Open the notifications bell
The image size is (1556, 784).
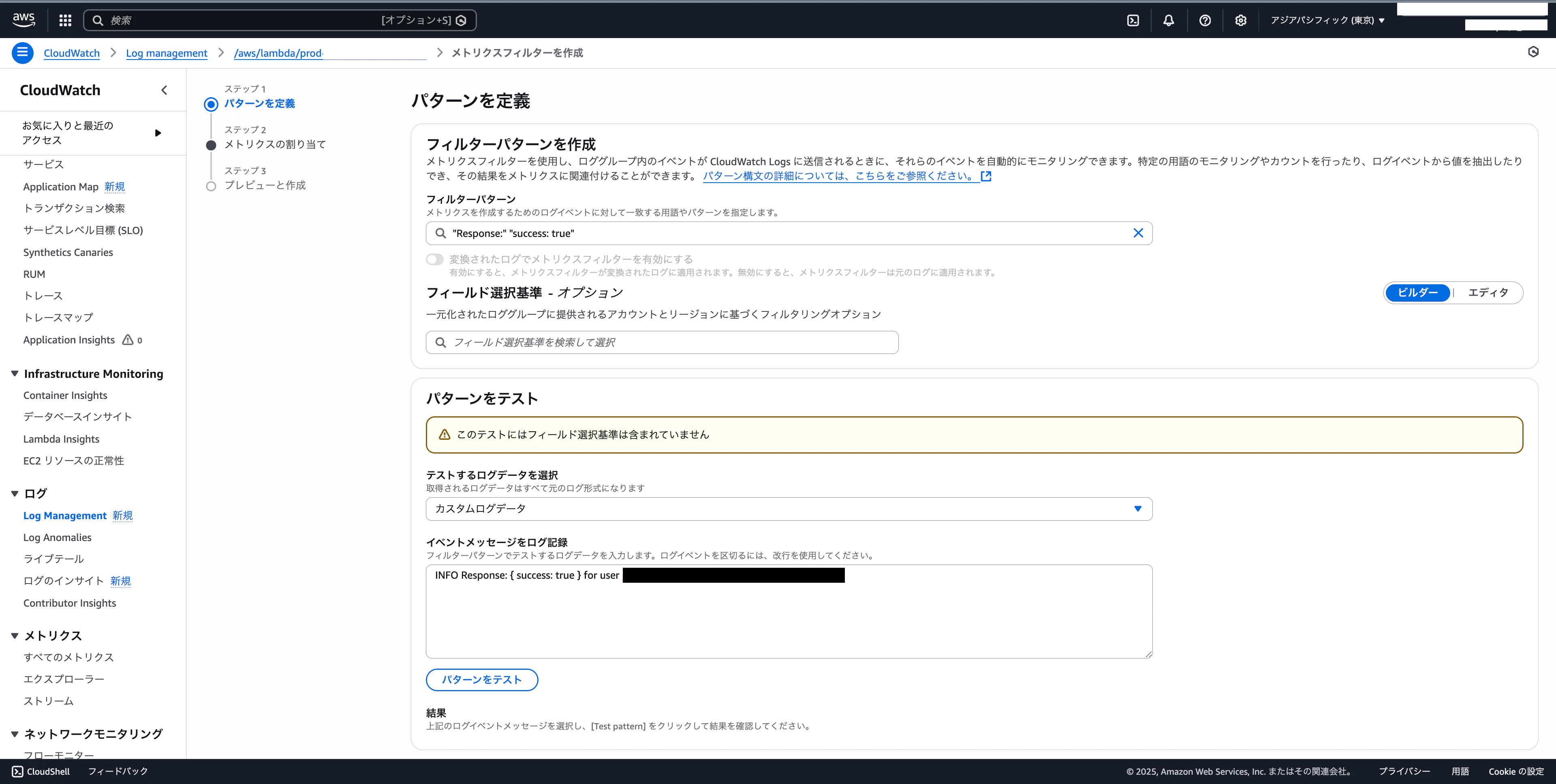tap(1169, 20)
